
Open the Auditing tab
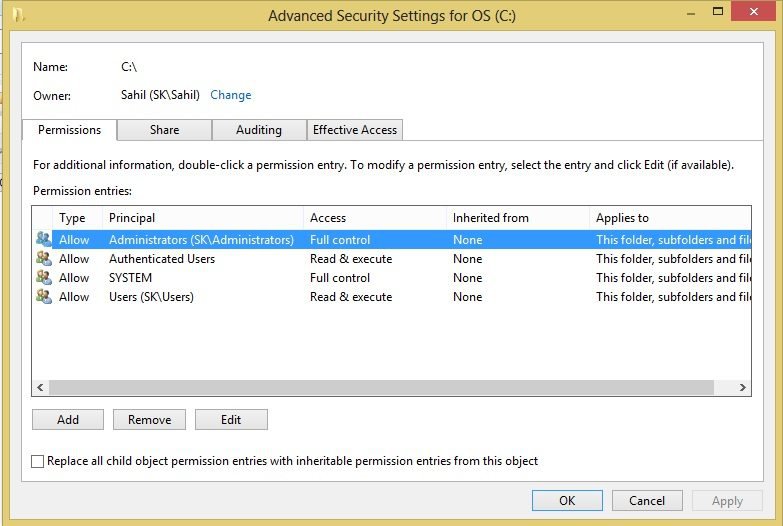tap(259, 130)
